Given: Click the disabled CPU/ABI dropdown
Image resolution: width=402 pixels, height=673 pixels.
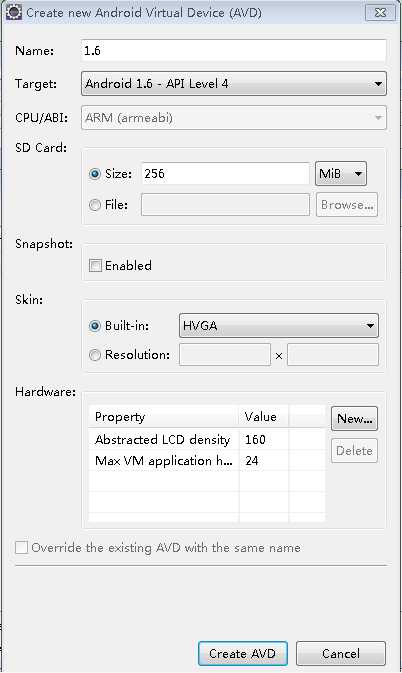Looking at the screenshot, I should (x=233, y=118).
